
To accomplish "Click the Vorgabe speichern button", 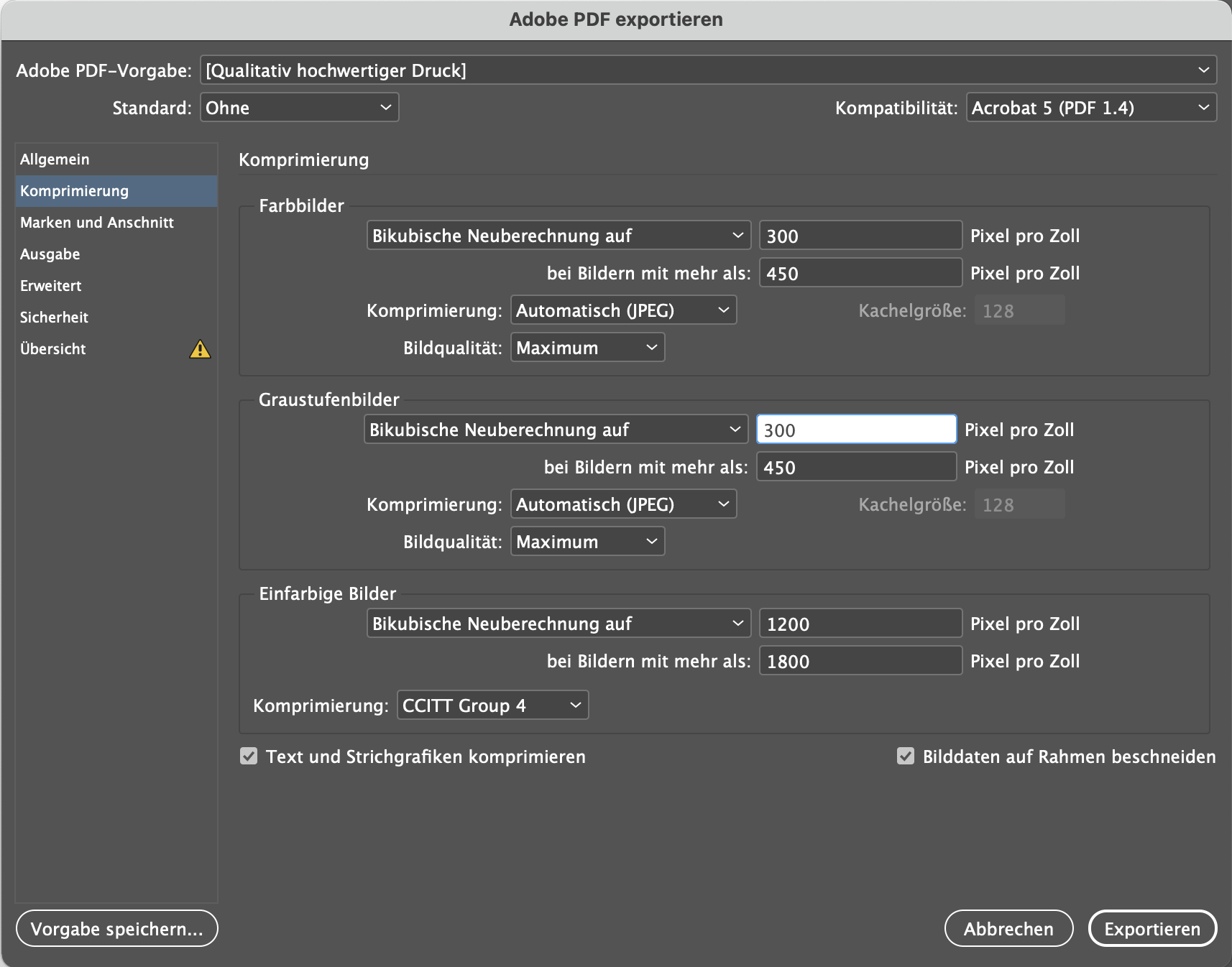I will pos(116,929).
